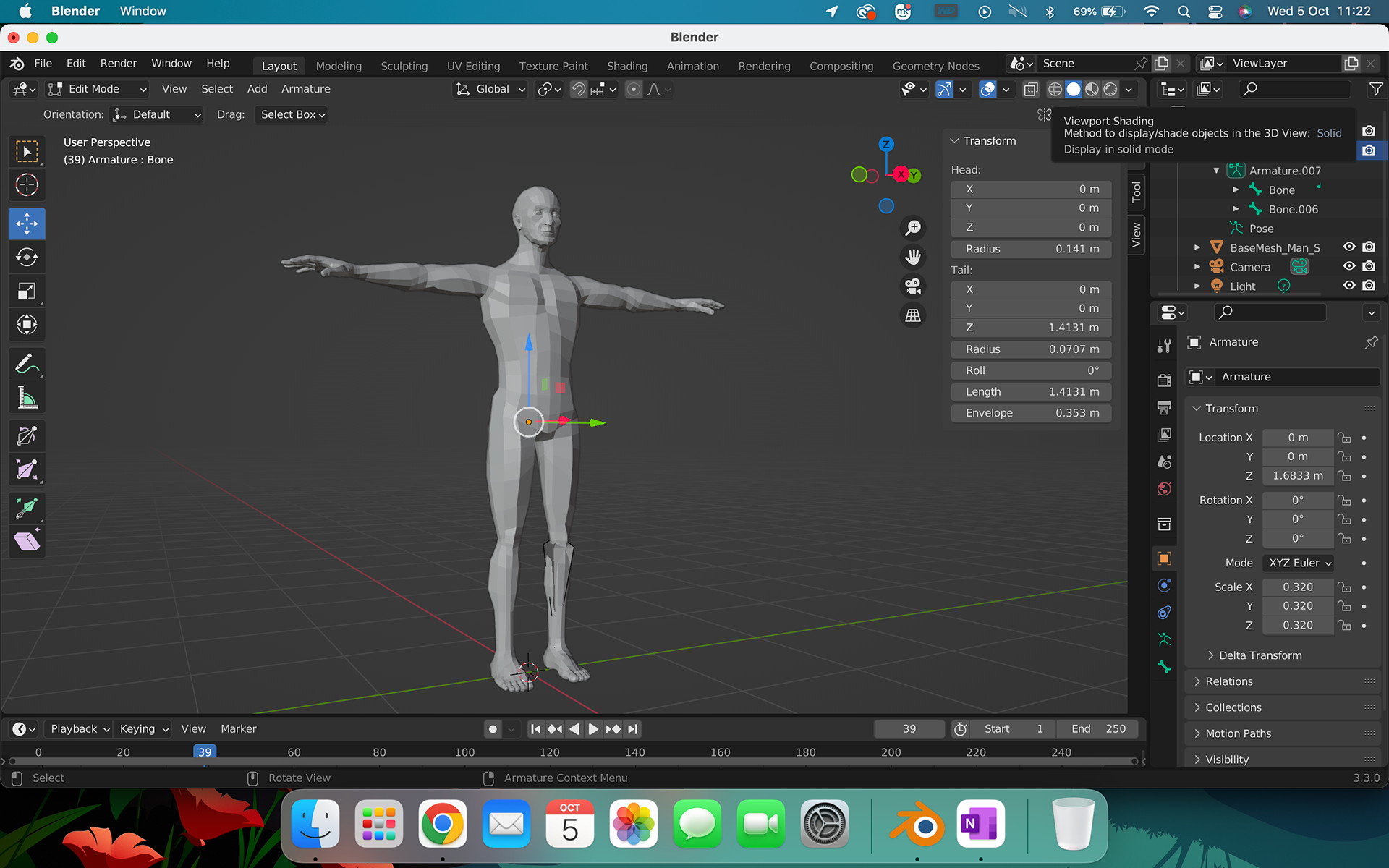Select the Move tool in toolbar
This screenshot has height=868, width=1389.
27,224
